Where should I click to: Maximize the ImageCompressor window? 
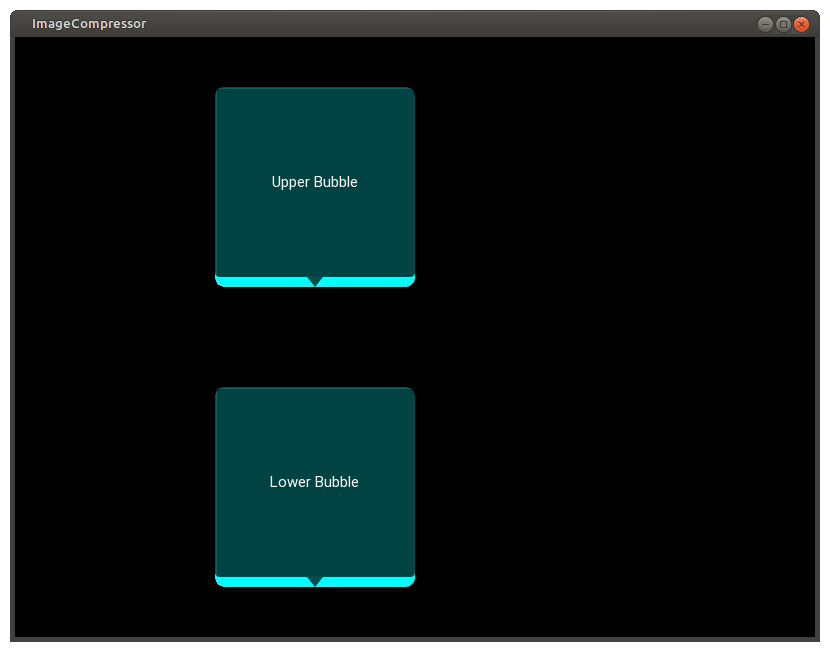point(783,24)
